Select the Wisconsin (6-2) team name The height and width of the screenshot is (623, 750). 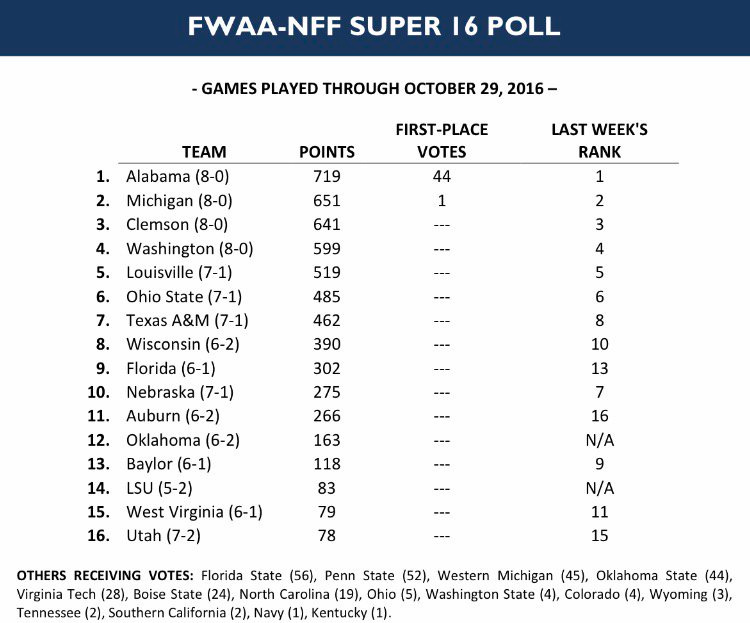[183, 345]
